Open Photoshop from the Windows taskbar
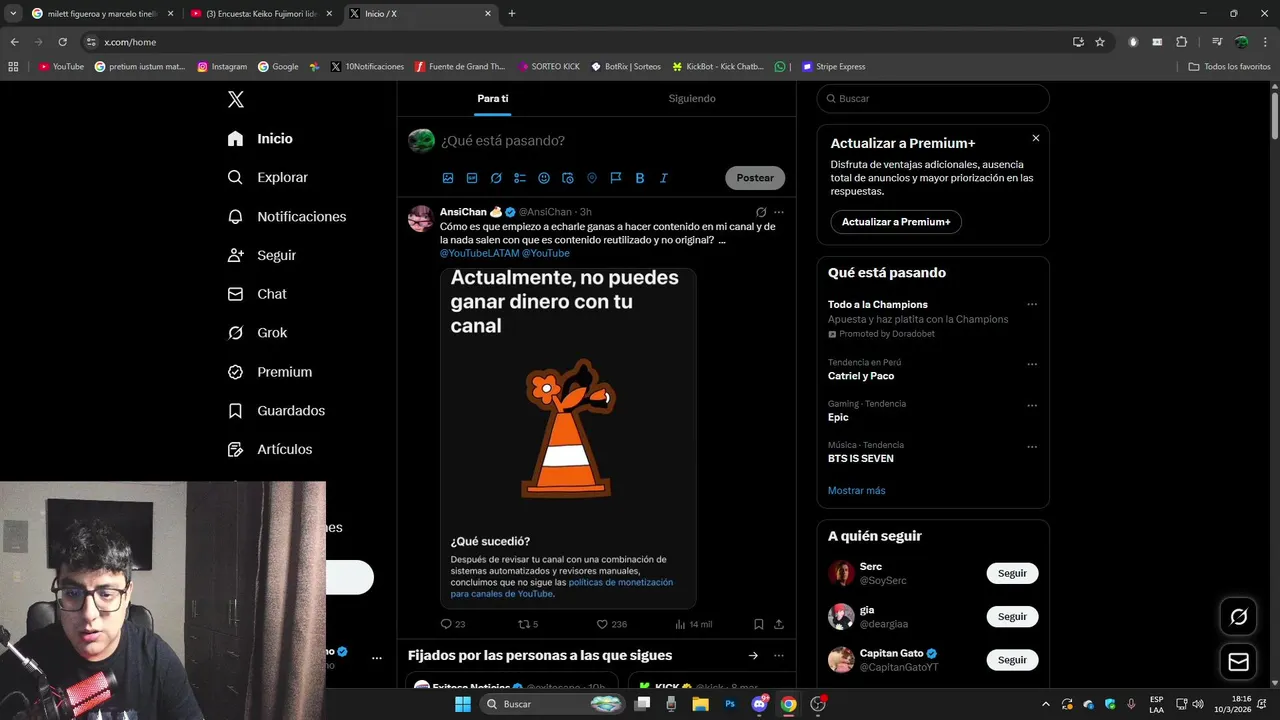The image size is (1280, 720). (730, 704)
